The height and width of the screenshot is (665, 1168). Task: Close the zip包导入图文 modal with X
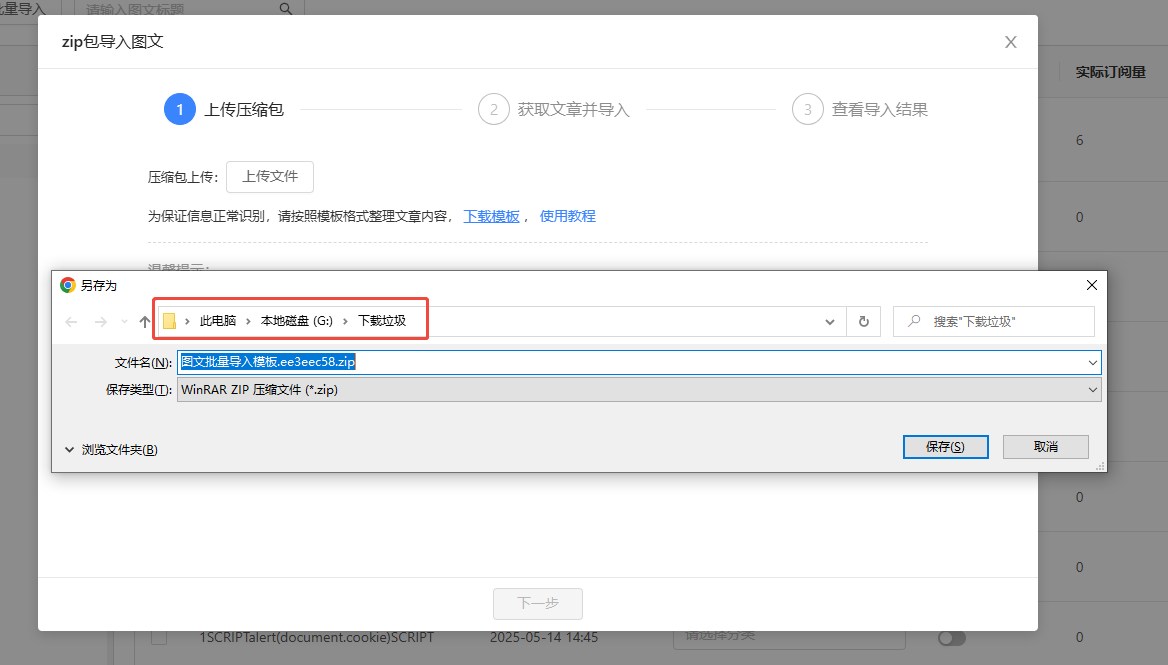click(x=1011, y=42)
